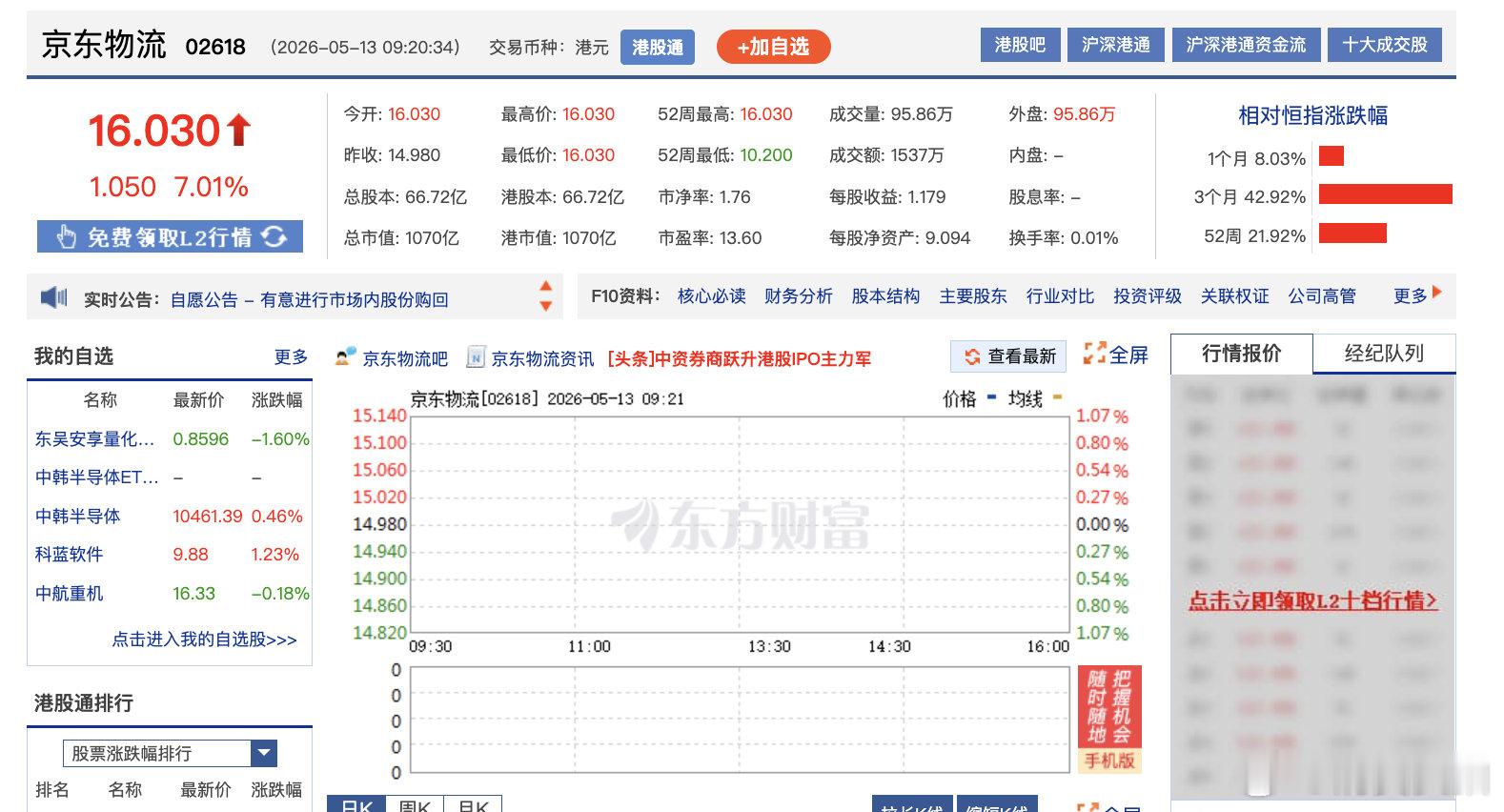This screenshot has height=812, width=1504.
Task: Click the orange 均线 legend marker
Action: pyautogui.click(x=1057, y=396)
